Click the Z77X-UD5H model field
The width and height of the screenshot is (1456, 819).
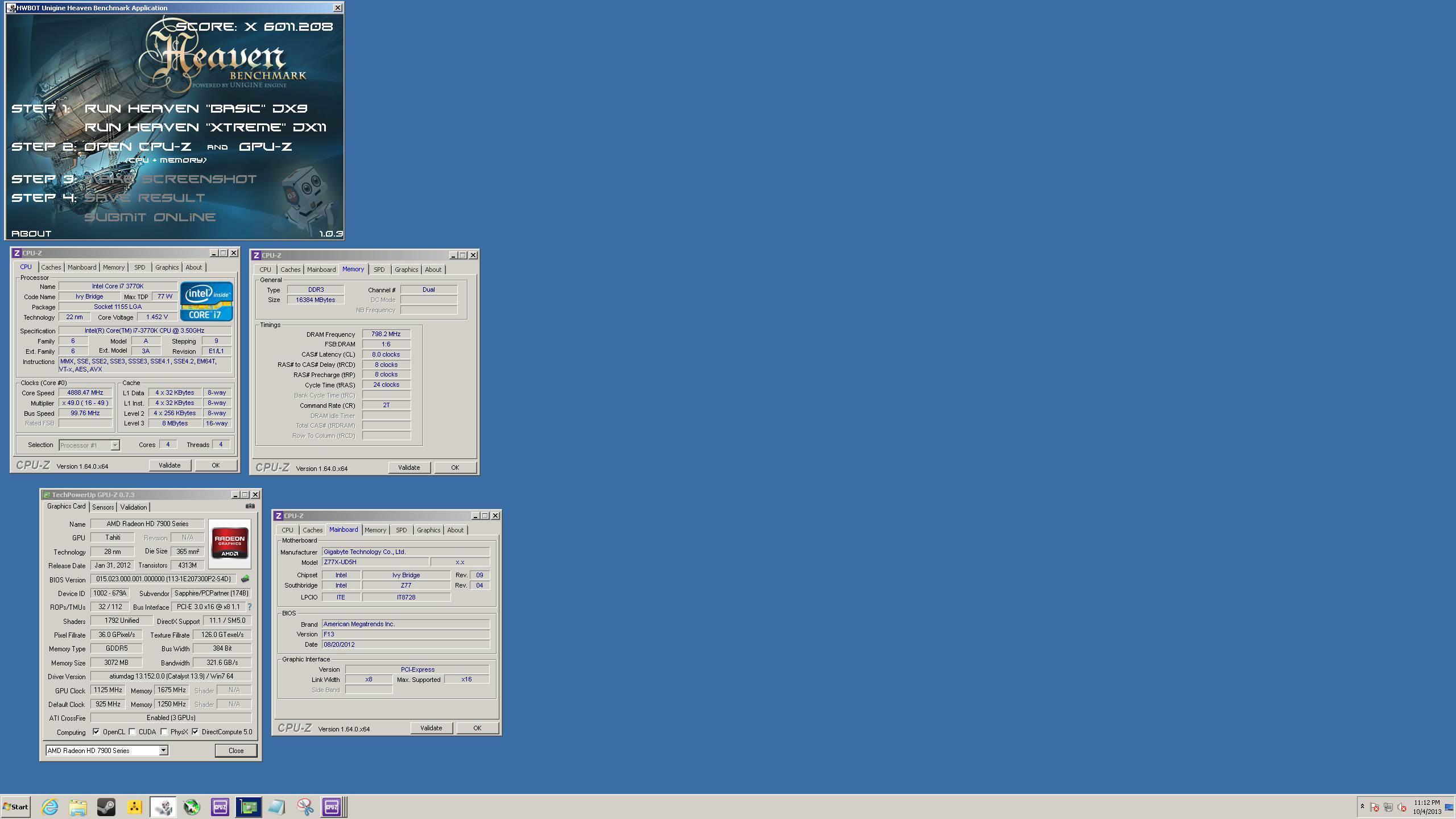(375, 562)
